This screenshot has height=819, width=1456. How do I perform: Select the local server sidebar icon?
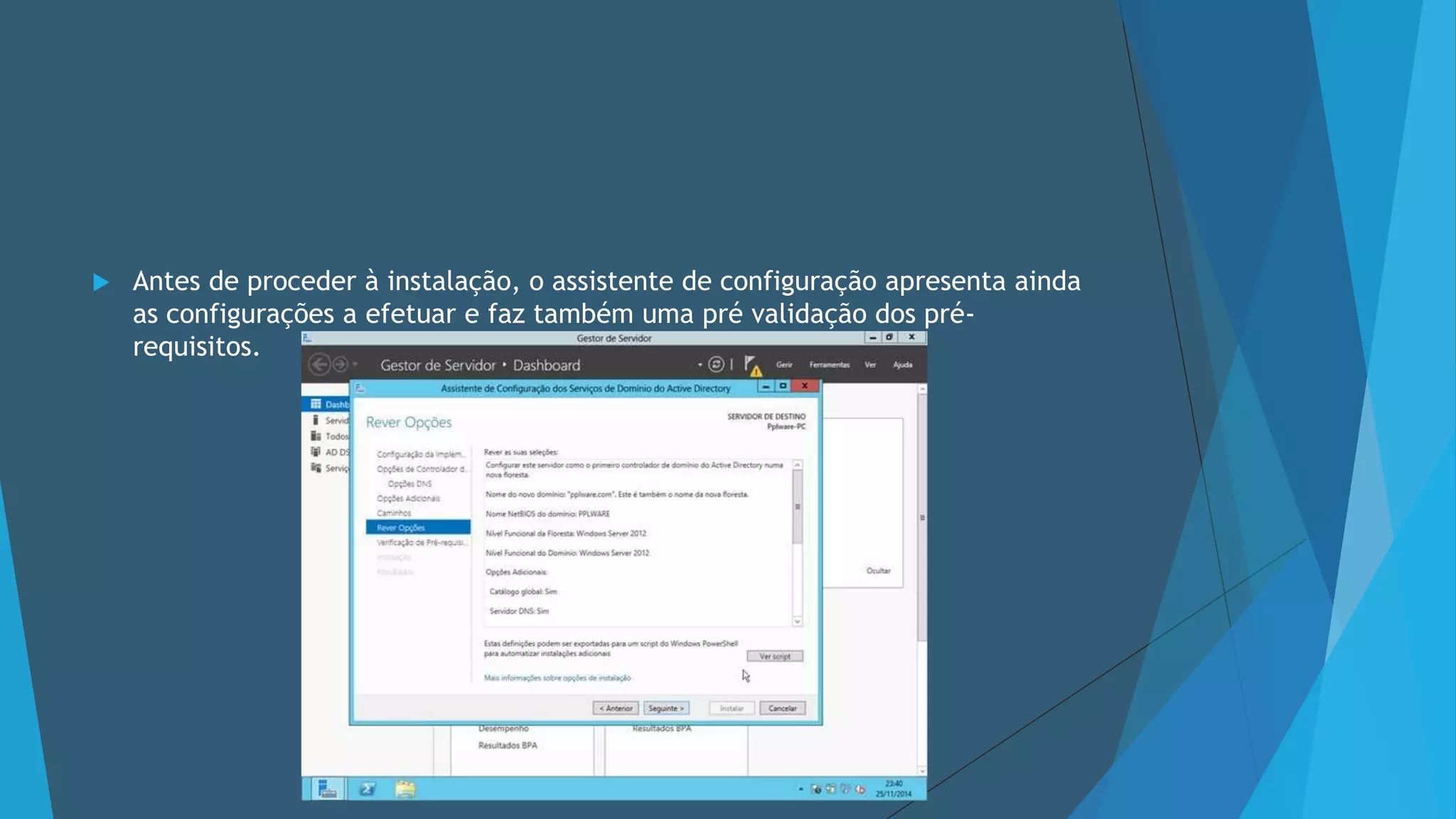click(x=316, y=420)
